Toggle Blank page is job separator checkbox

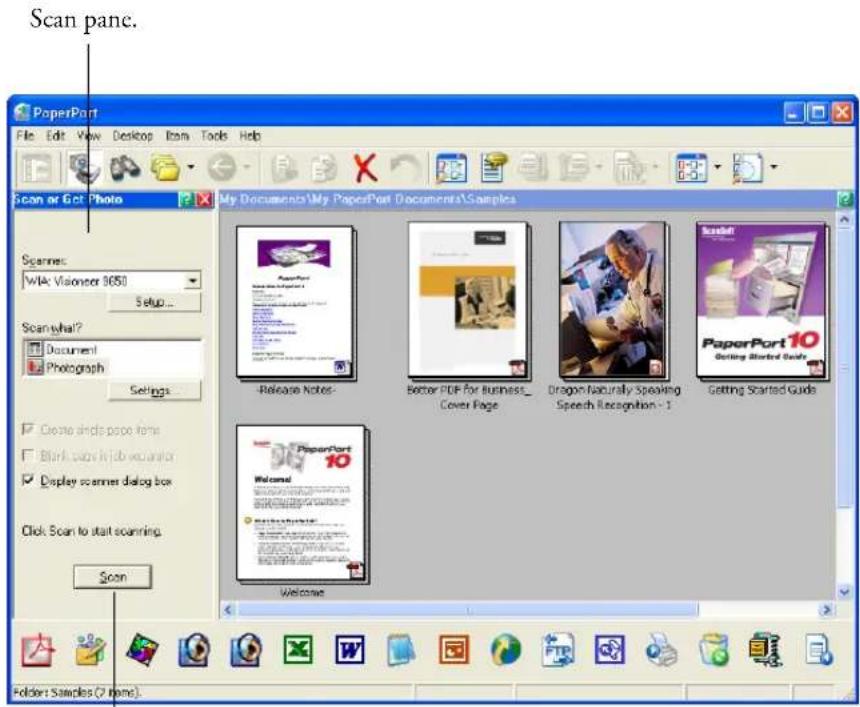(27, 455)
